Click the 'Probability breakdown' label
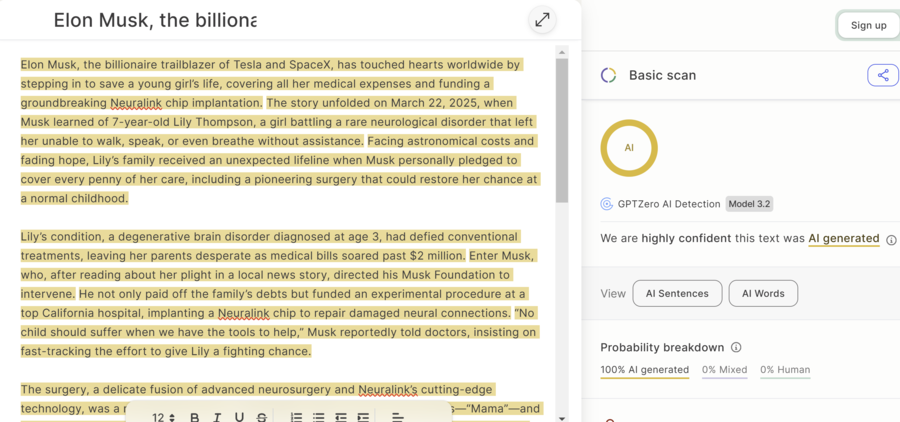Image resolution: width=900 pixels, height=422 pixels. [662, 347]
